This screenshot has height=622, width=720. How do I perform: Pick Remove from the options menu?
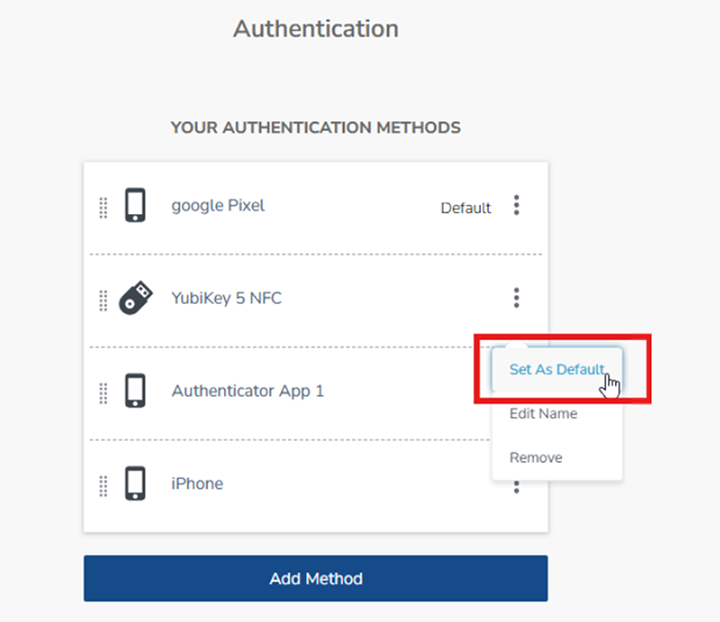pyautogui.click(x=536, y=458)
